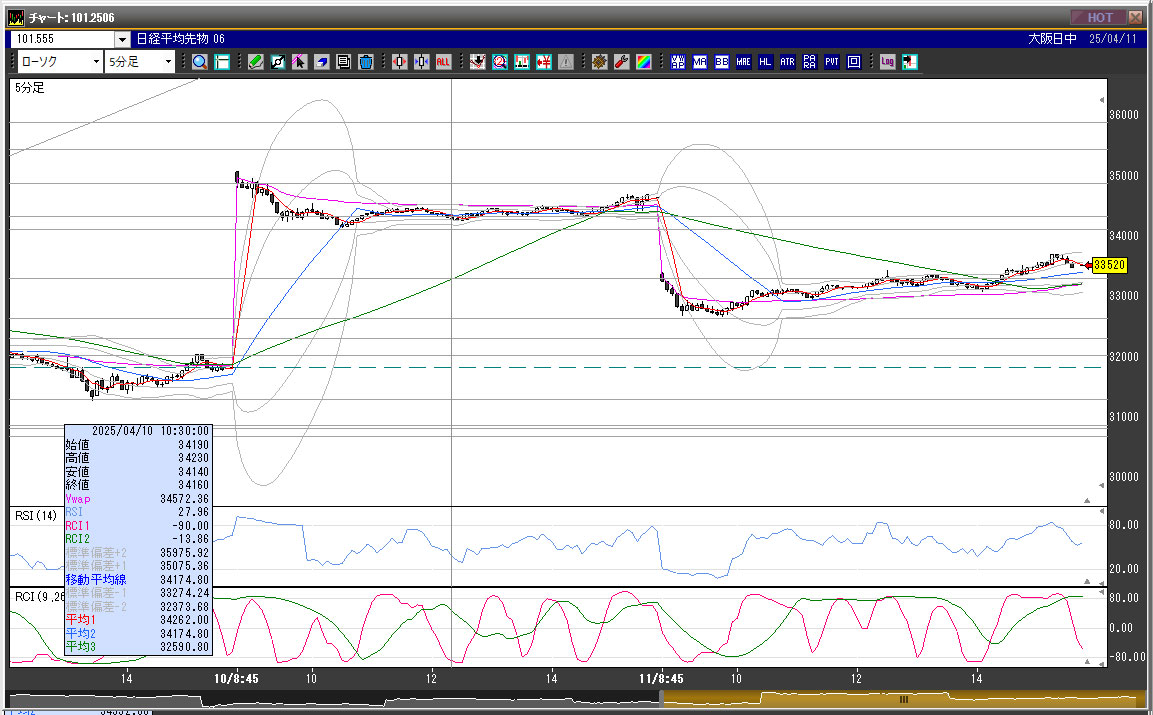Click the grayed warning triangle icon
1153x715 pixels.
pyautogui.click(x=565, y=62)
